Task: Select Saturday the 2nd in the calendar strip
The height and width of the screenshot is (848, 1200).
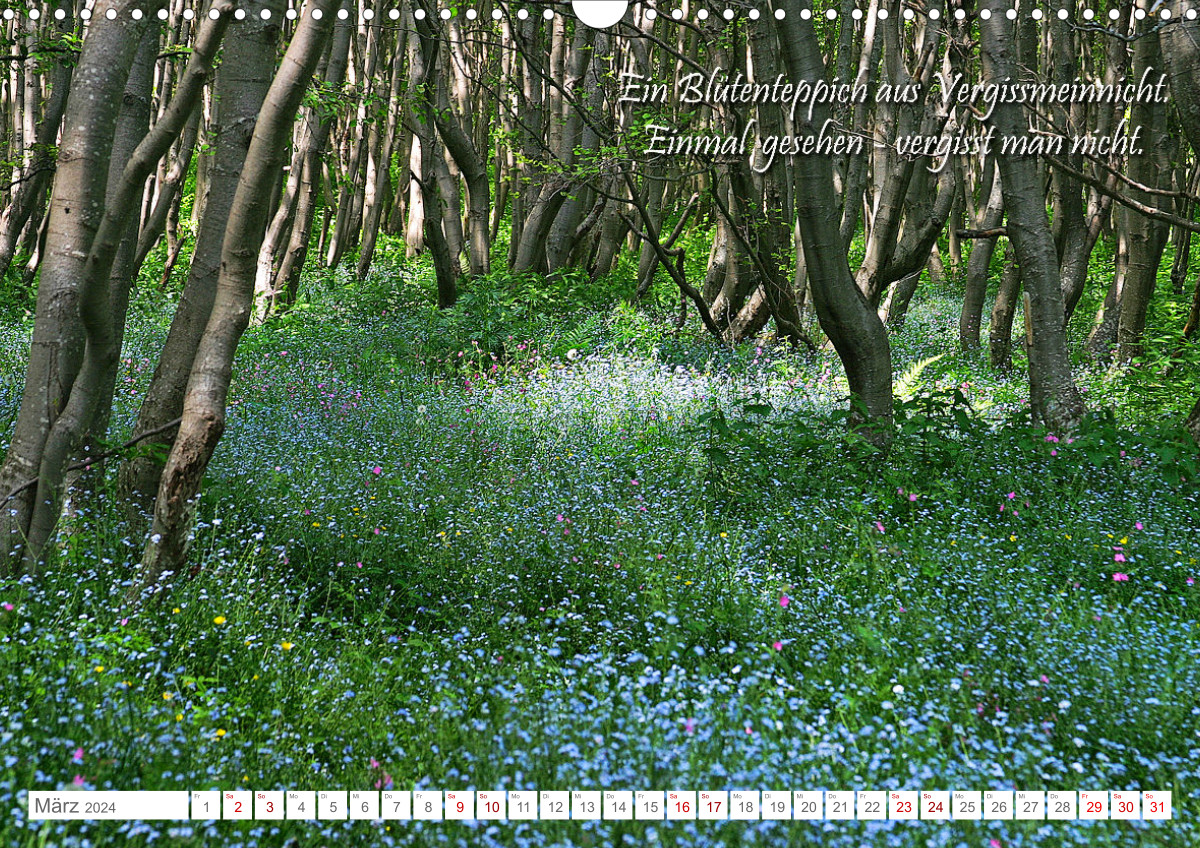Action: [237, 805]
